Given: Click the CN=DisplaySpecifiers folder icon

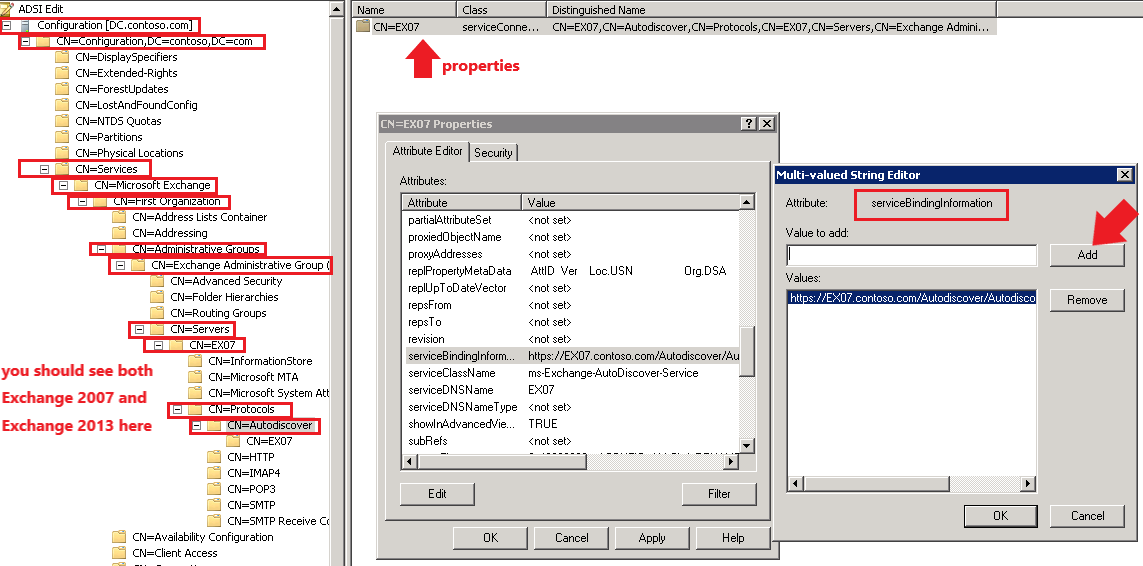Looking at the screenshot, I should coord(62,57).
